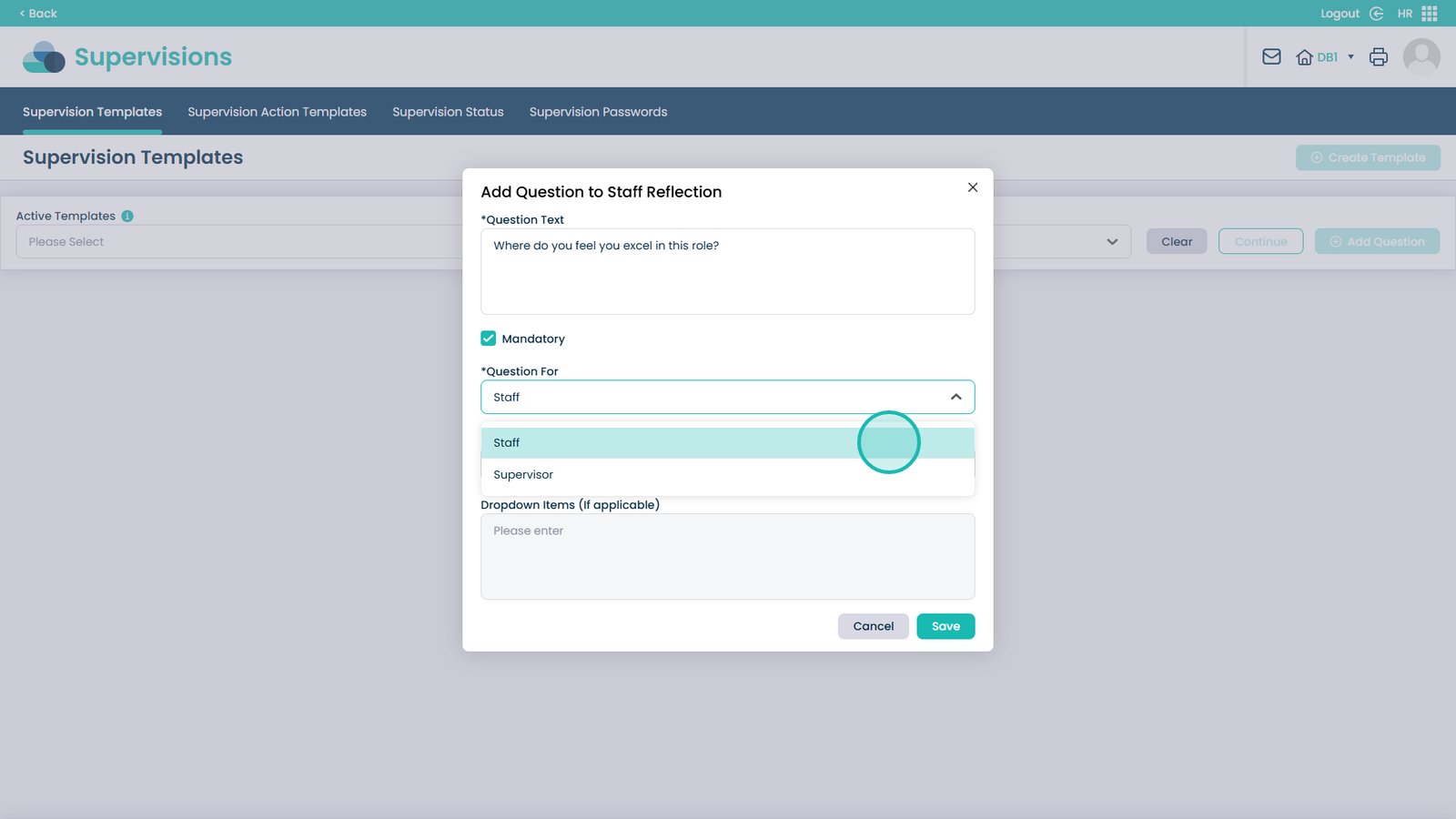Choose the Staff option in list
This screenshot has width=1456, height=819.
[x=507, y=443]
